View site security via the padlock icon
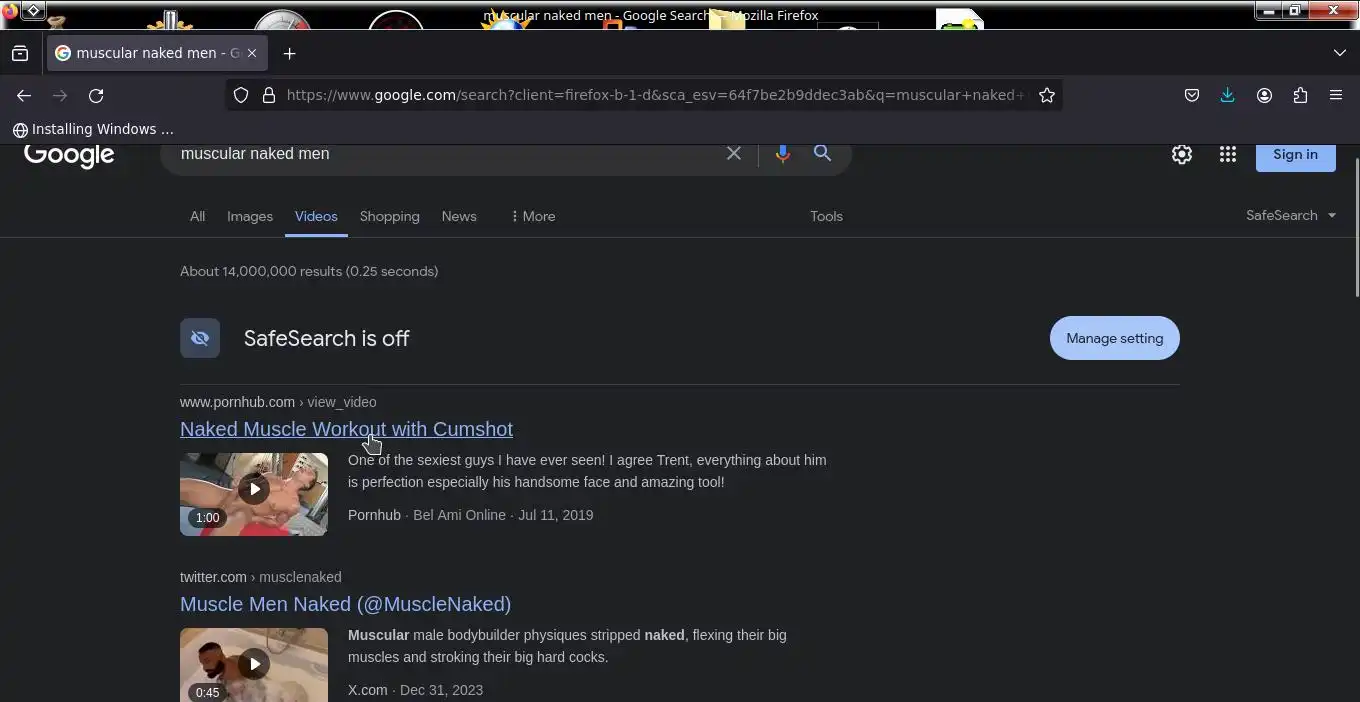Viewport: 1360px width, 702px height. click(268, 95)
